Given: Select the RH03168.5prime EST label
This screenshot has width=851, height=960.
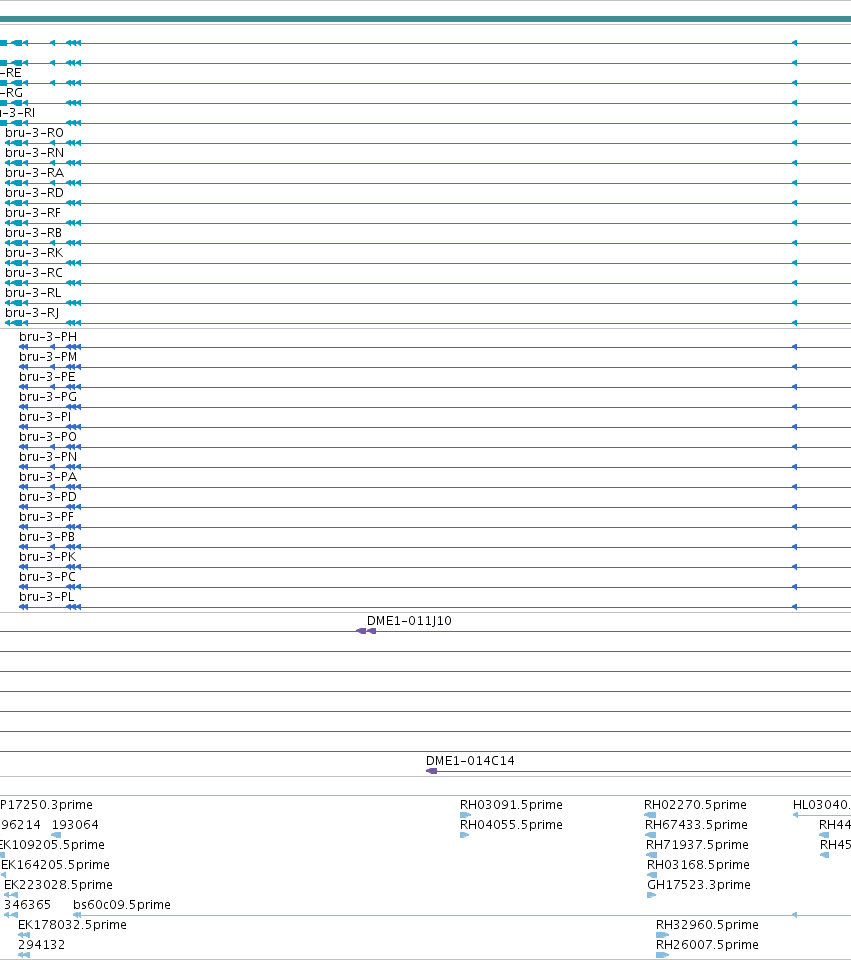Looking at the screenshot, I should click(x=699, y=865).
